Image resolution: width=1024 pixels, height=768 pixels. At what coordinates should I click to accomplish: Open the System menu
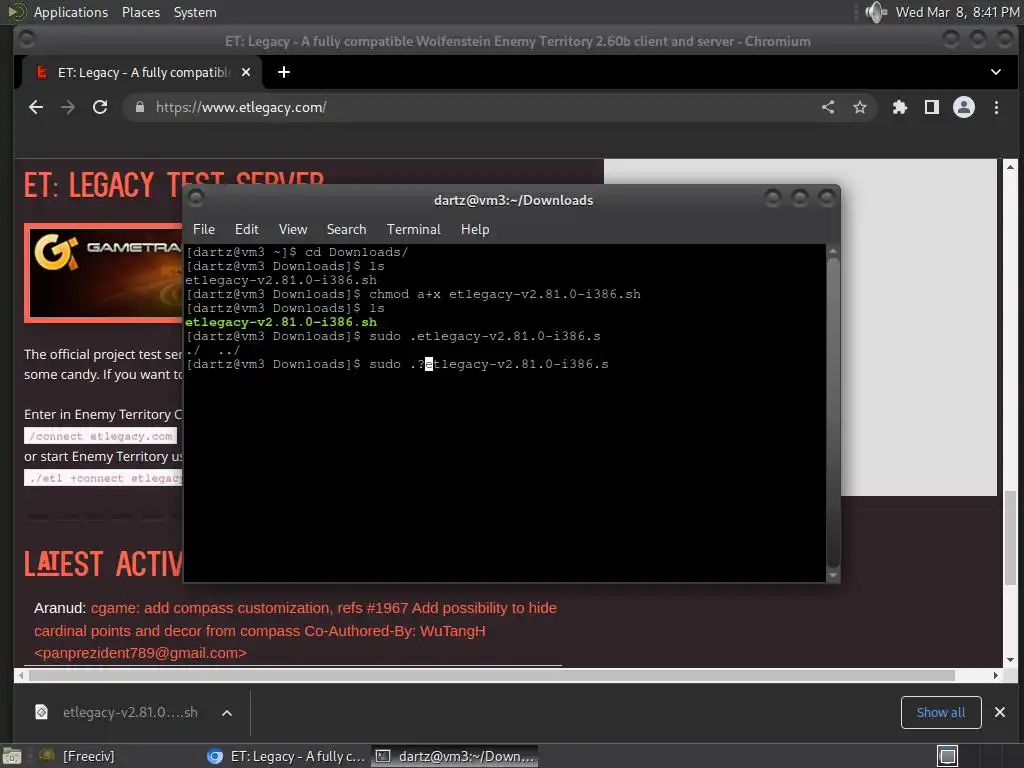pos(195,12)
